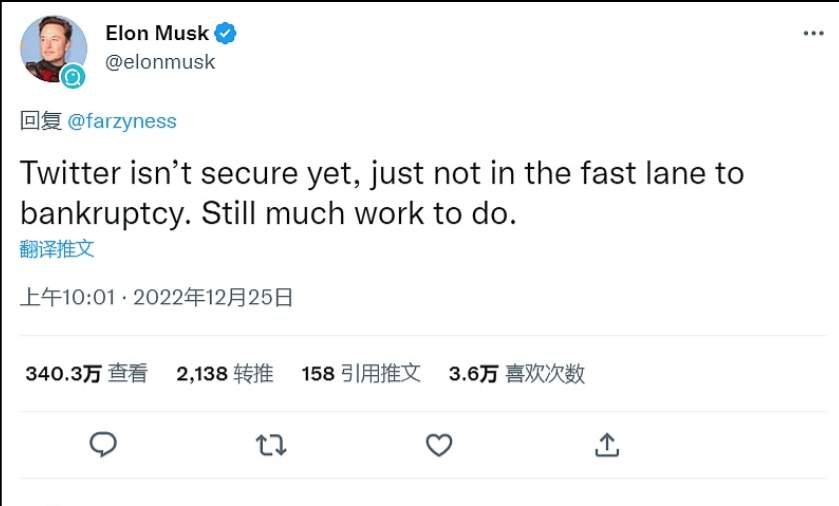Visit the @elonmusk handle
Viewport: 839px width, 506px height.
pos(160,61)
